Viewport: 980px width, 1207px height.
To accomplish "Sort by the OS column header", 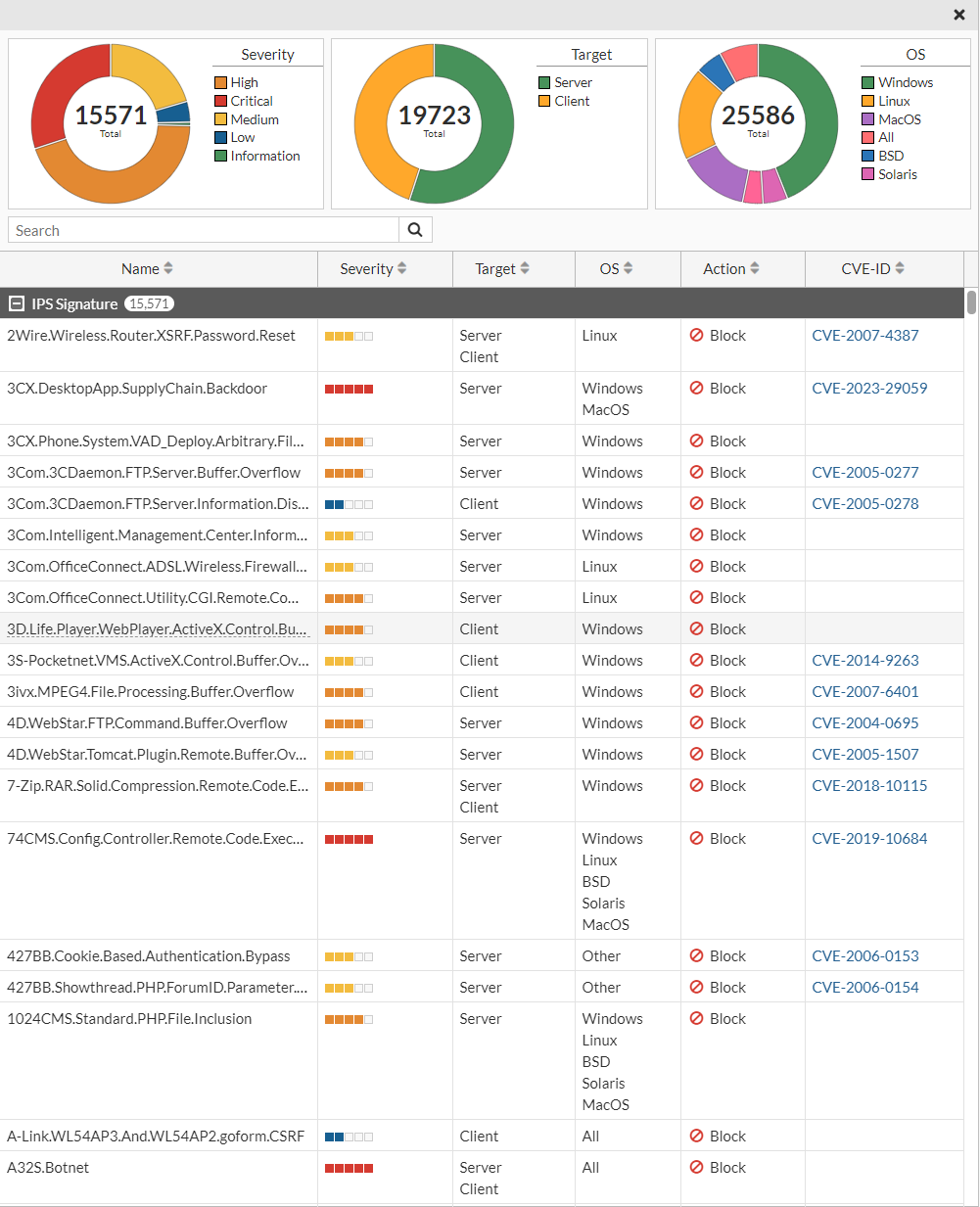I will click(x=627, y=268).
